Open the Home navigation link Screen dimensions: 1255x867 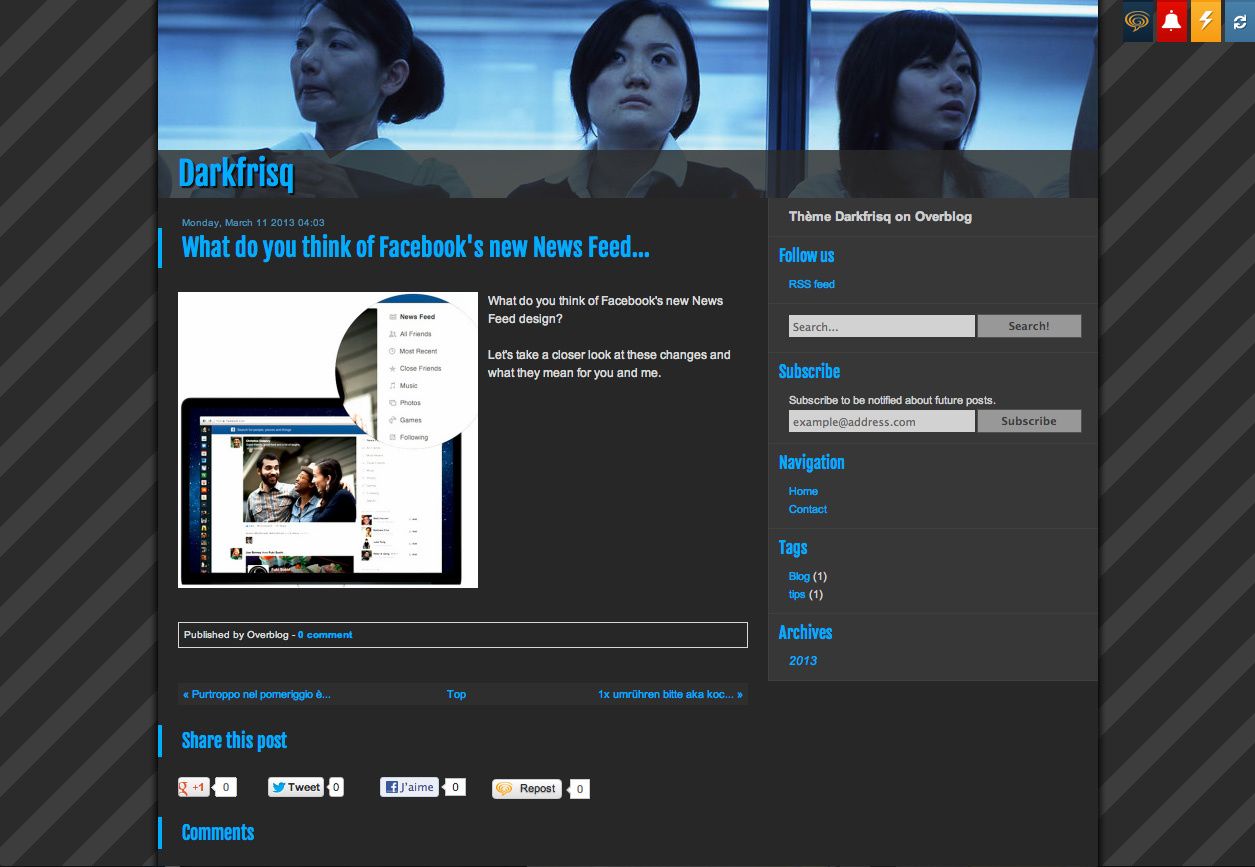[x=803, y=491]
